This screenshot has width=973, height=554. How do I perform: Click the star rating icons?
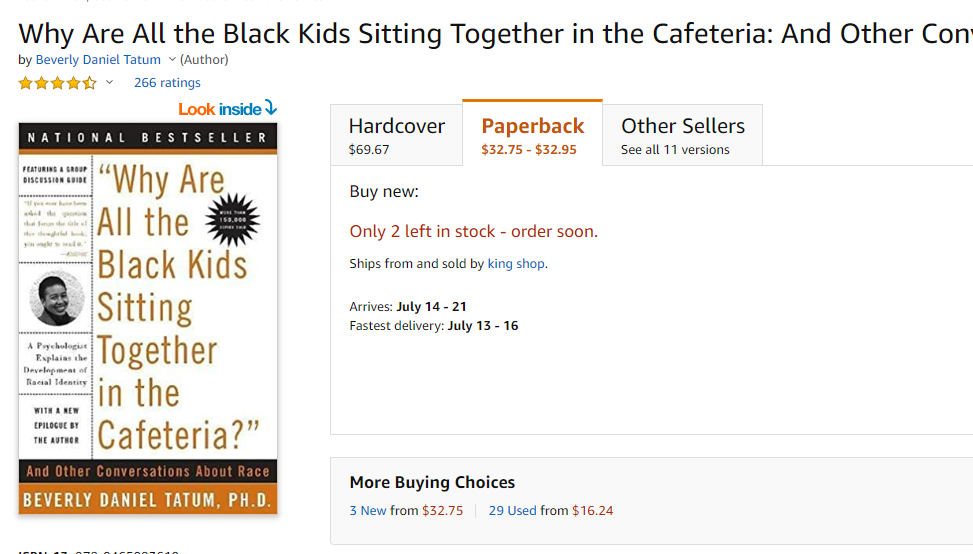point(58,83)
